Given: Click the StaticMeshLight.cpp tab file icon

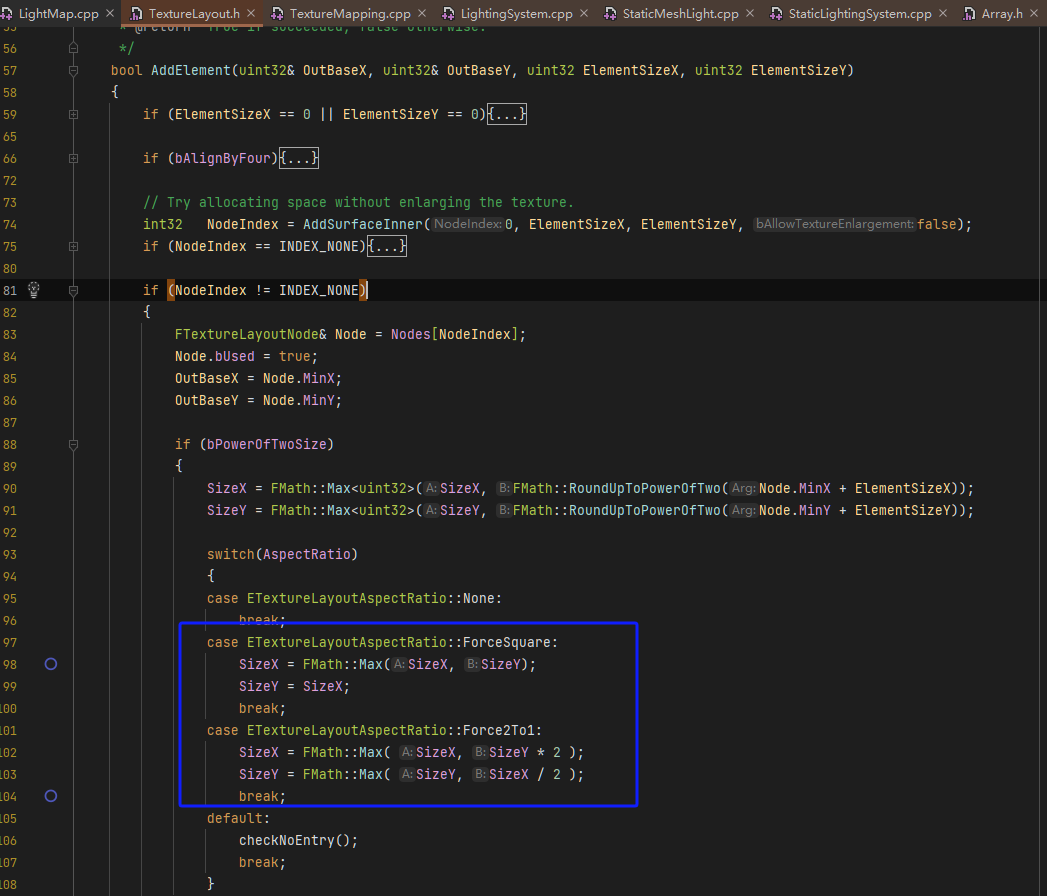Looking at the screenshot, I should click(x=610, y=13).
